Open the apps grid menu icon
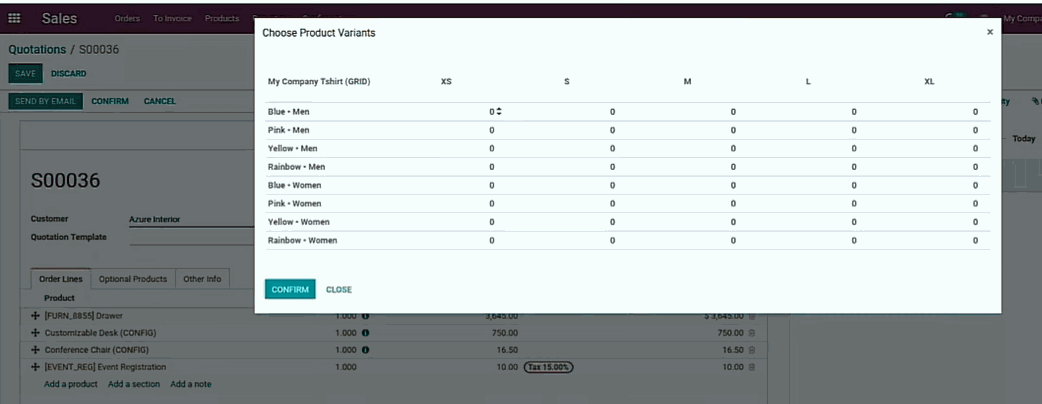The width and height of the screenshot is (1042, 404). 14,18
